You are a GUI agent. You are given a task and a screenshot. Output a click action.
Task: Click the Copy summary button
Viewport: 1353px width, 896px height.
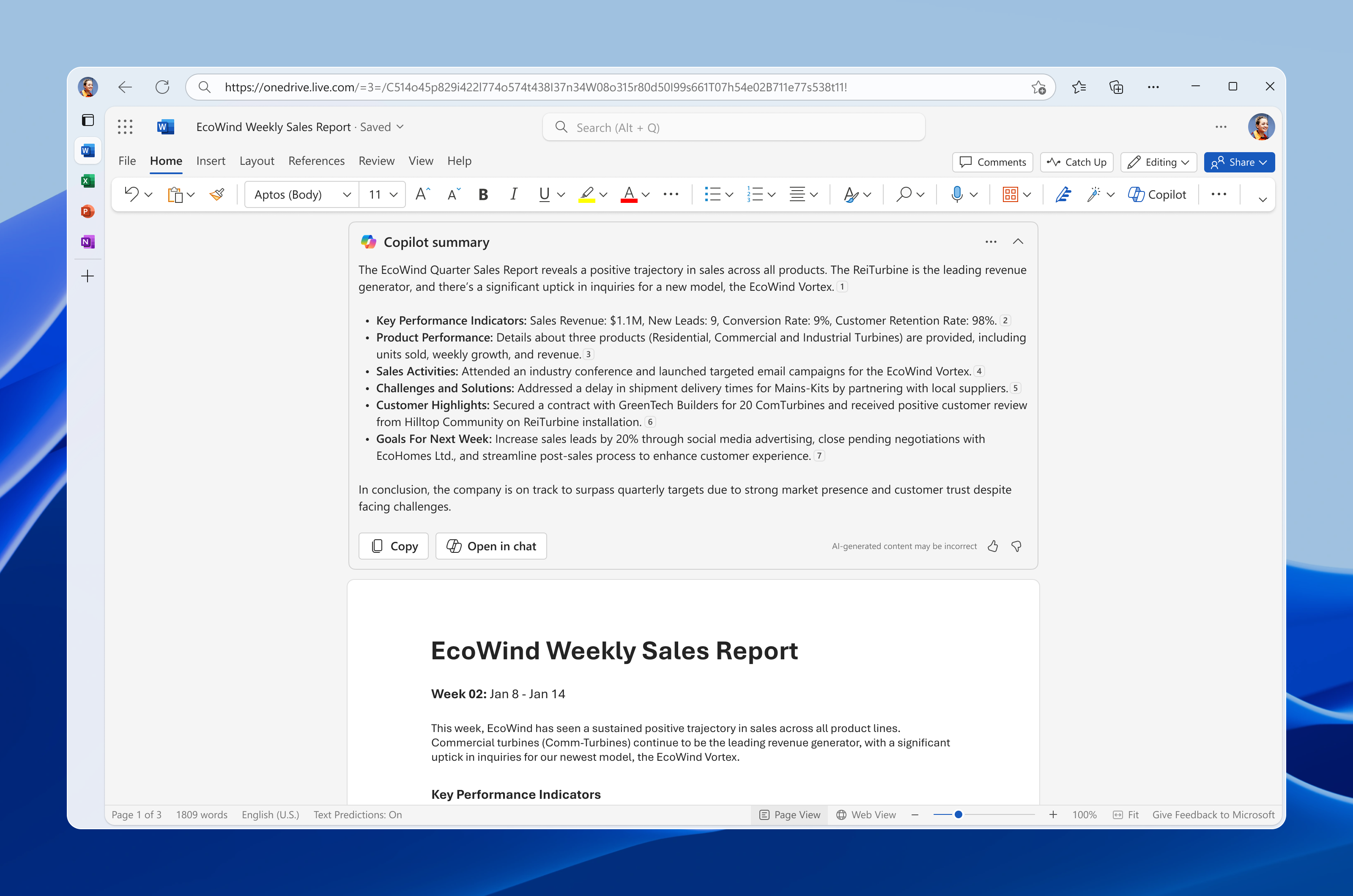point(394,546)
